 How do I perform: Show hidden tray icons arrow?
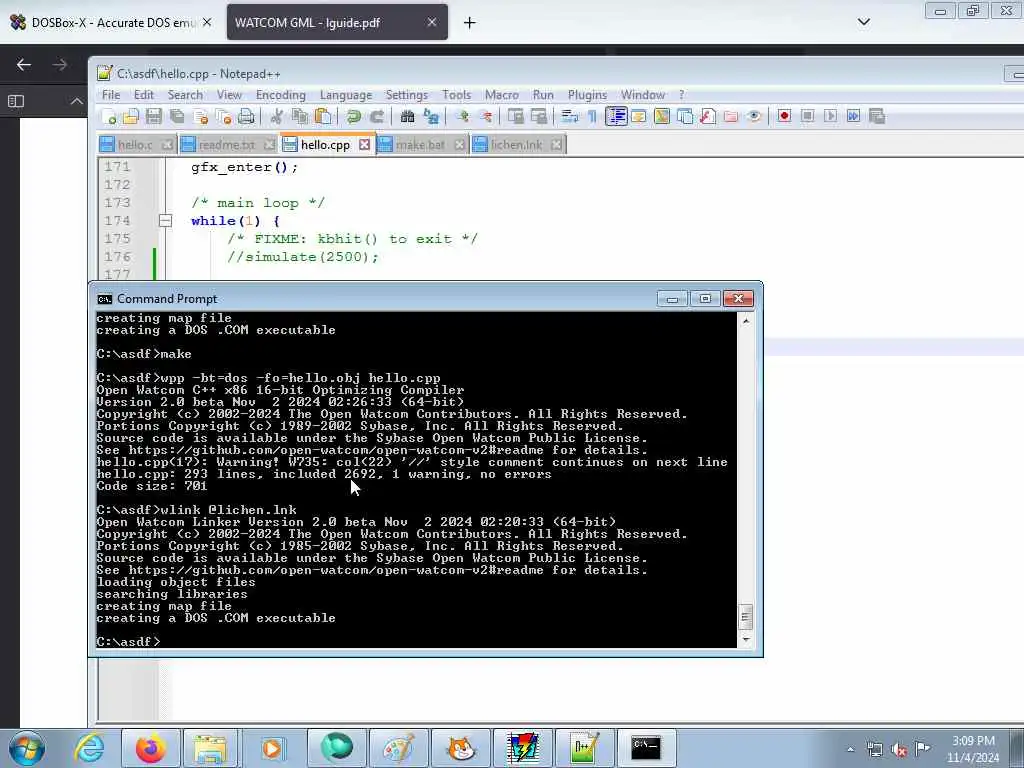(850, 749)
